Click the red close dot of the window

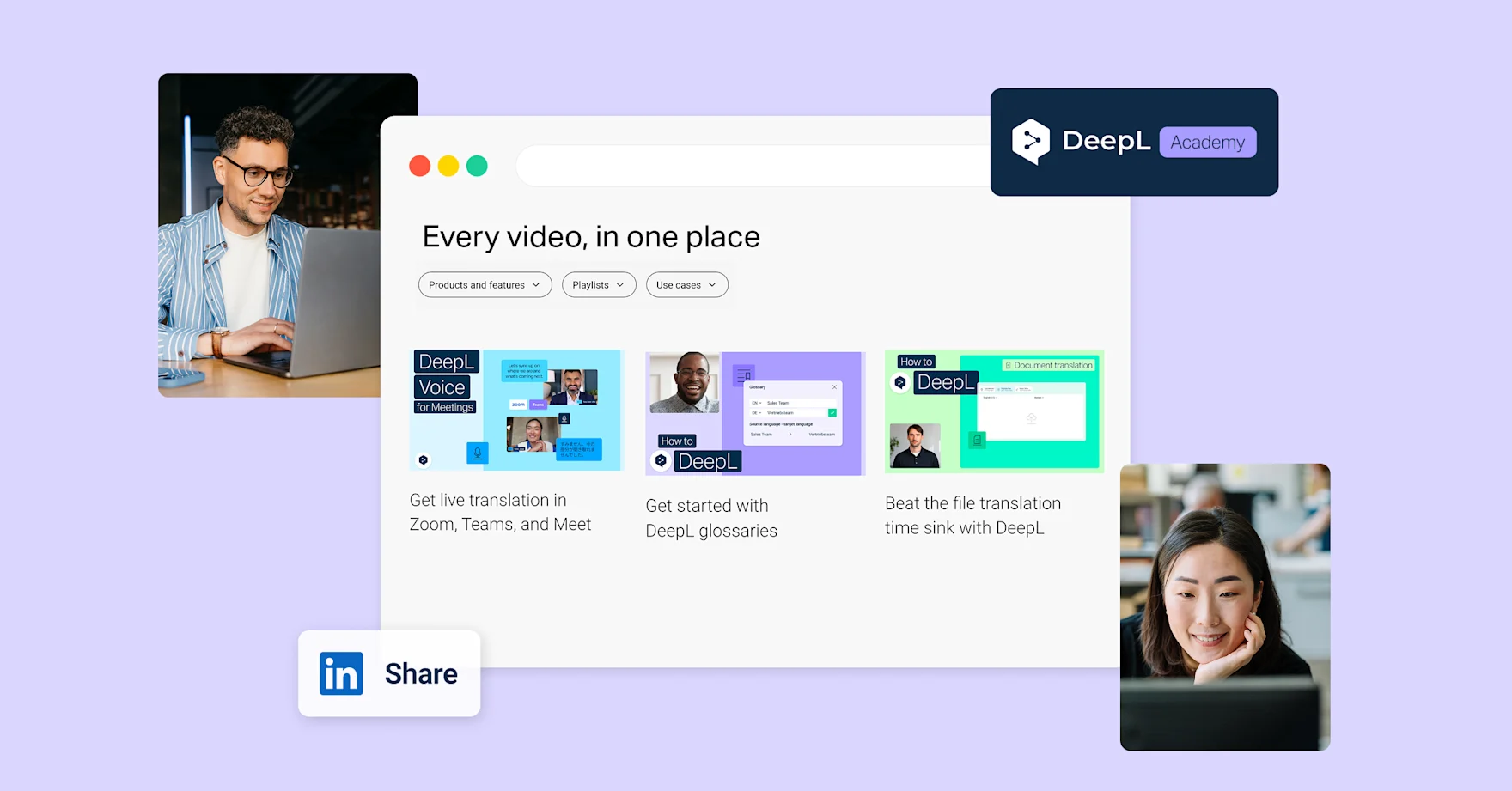tap(420, 166)
